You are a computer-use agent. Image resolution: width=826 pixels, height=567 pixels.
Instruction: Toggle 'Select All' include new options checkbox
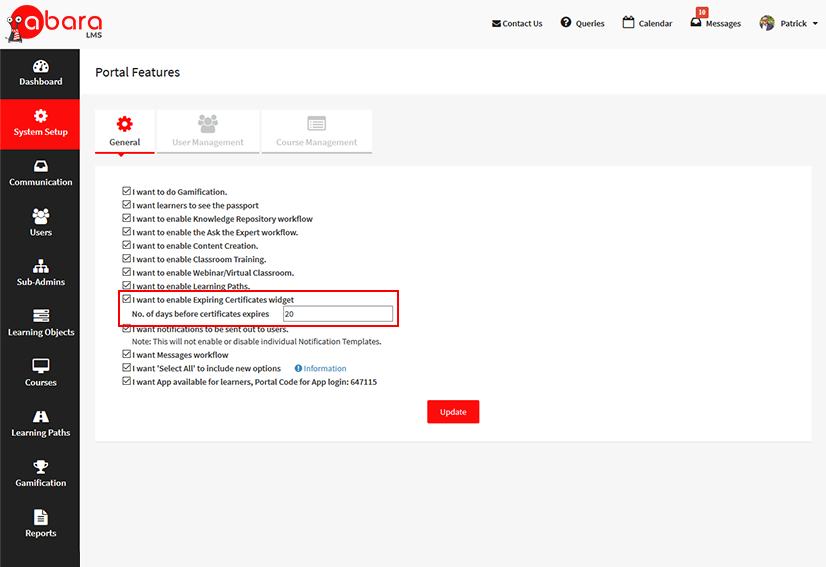pos(126,367)
